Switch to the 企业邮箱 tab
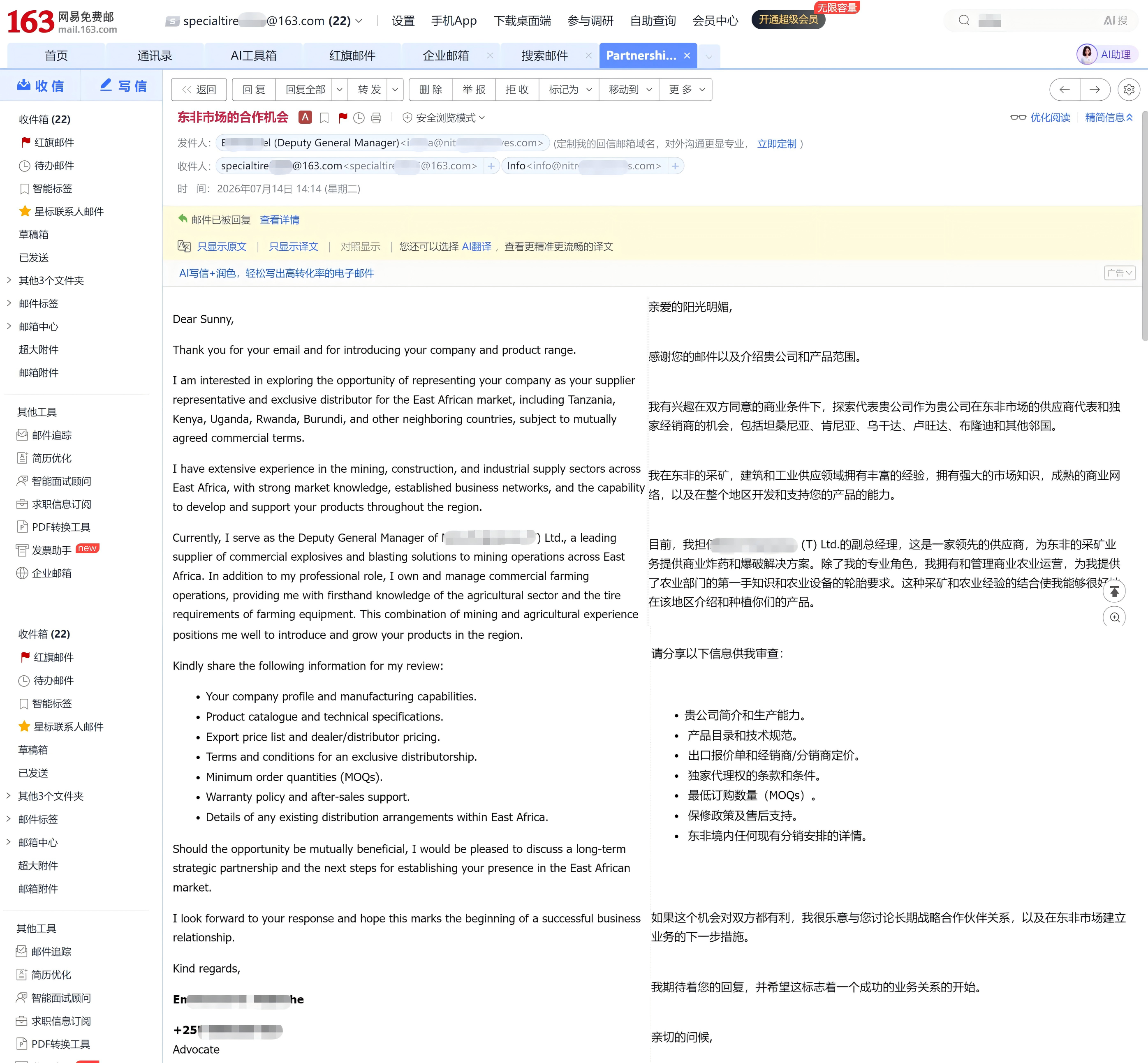The image size is (1148, 1063). click(x=446, y=56)
